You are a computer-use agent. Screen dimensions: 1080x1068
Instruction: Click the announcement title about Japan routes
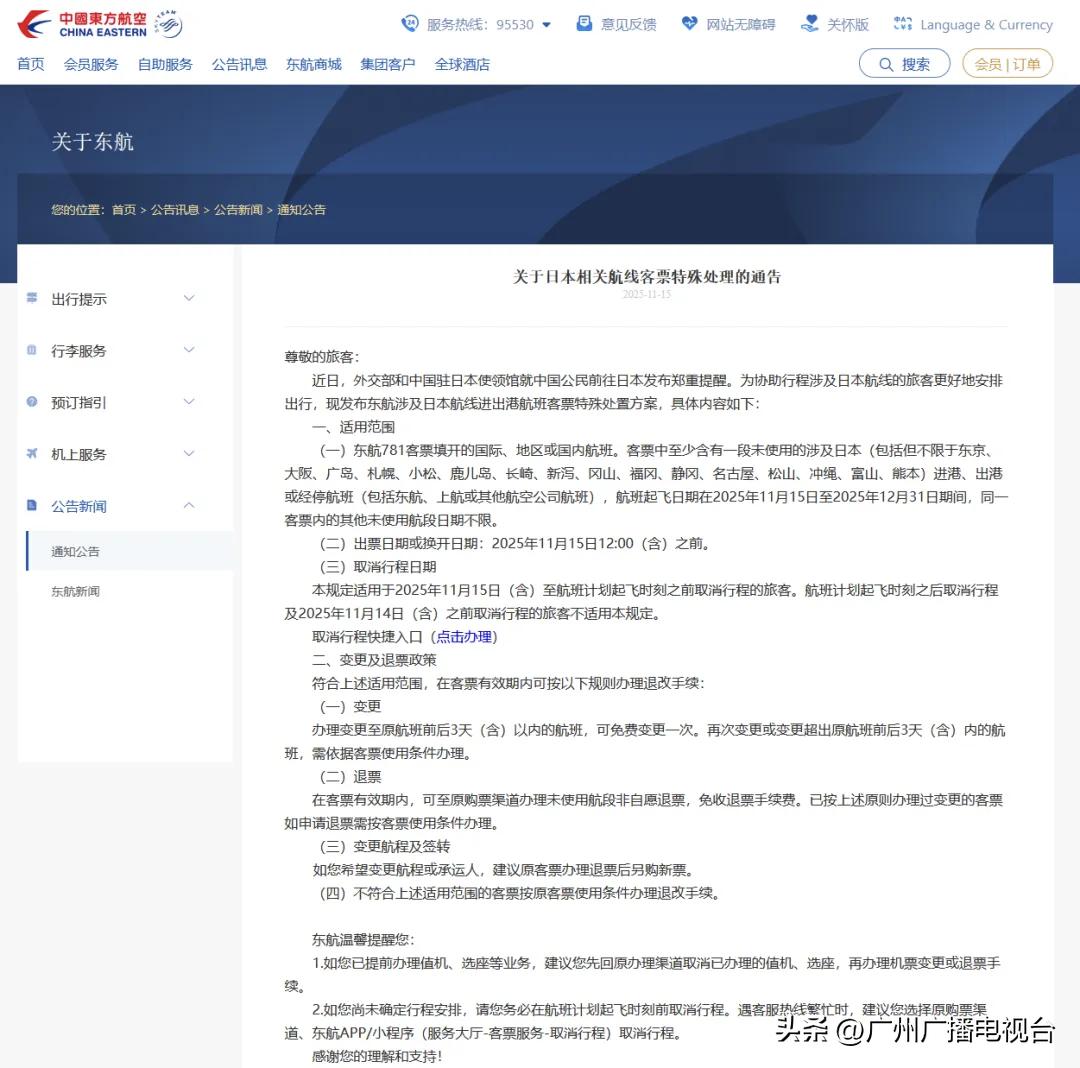646,277
